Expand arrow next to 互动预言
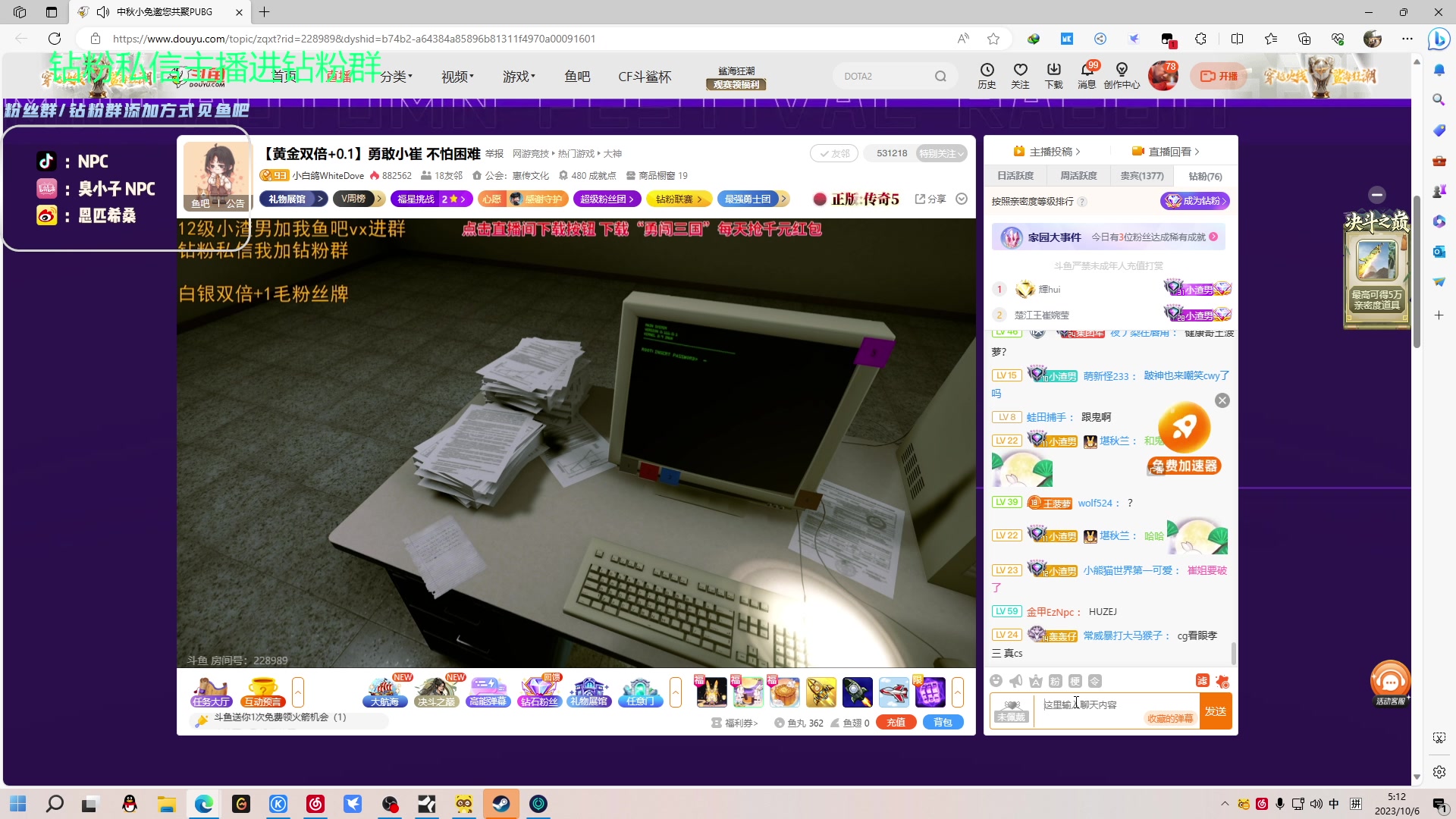1456x819 pixels. click(298, 692)
